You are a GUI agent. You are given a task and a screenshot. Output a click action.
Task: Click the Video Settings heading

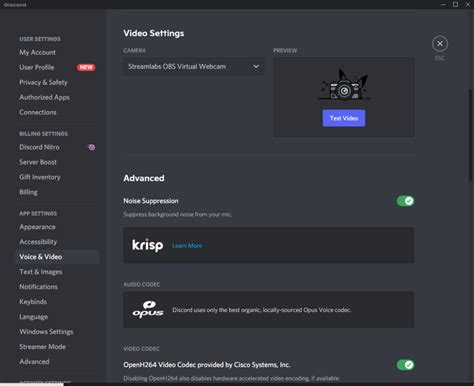pyautogui.click(x=154, y=33)
